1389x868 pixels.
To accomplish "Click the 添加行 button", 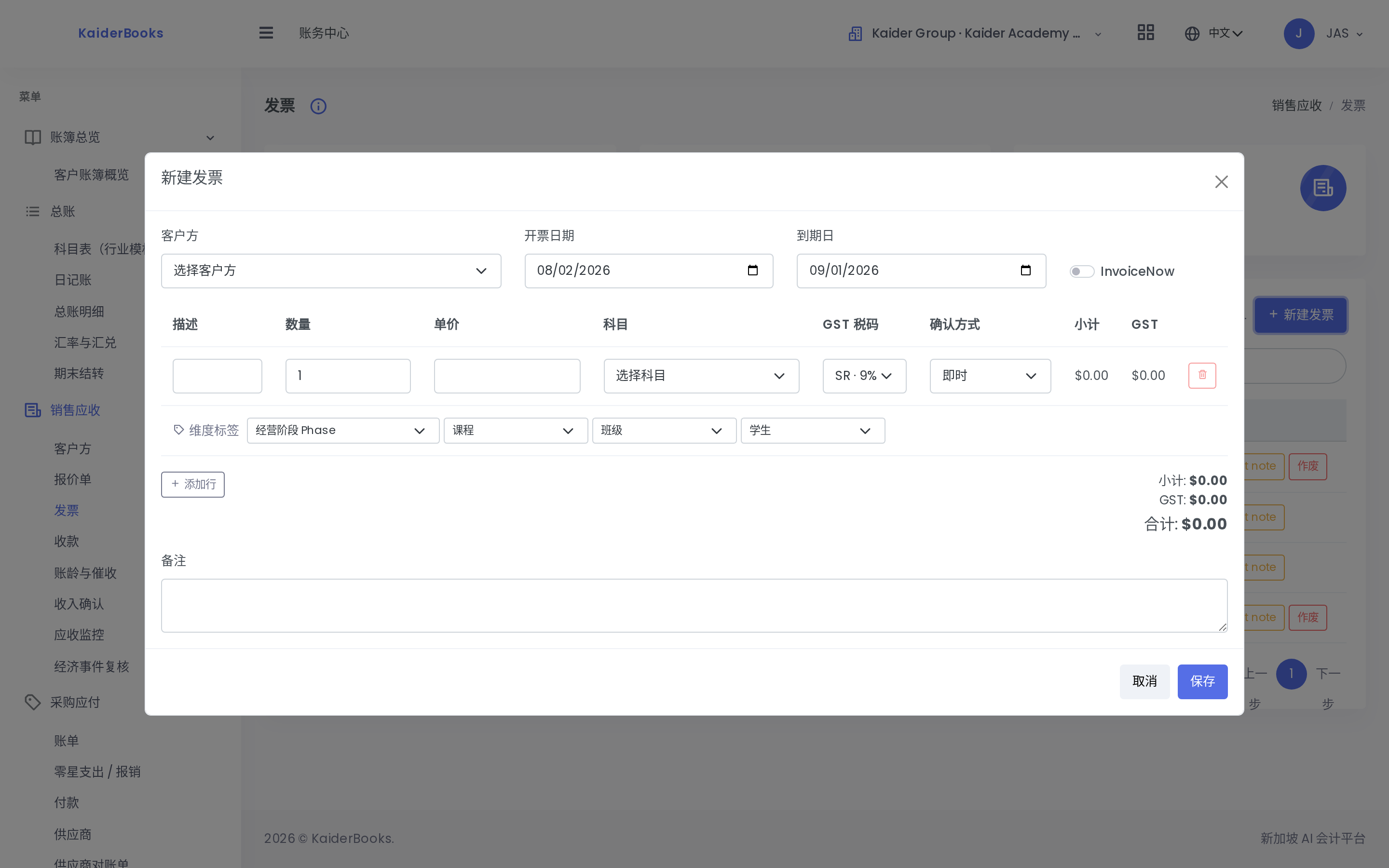I will pos(193,485).
